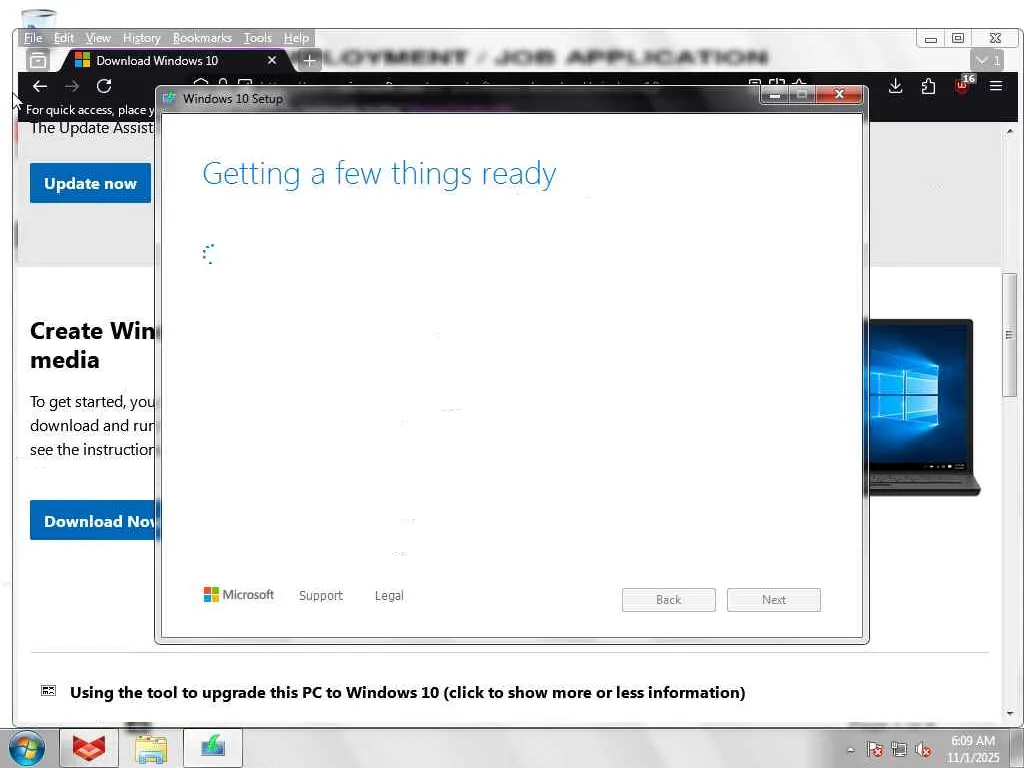
Task: Open the Tools menu
Action: pos(257,38)
